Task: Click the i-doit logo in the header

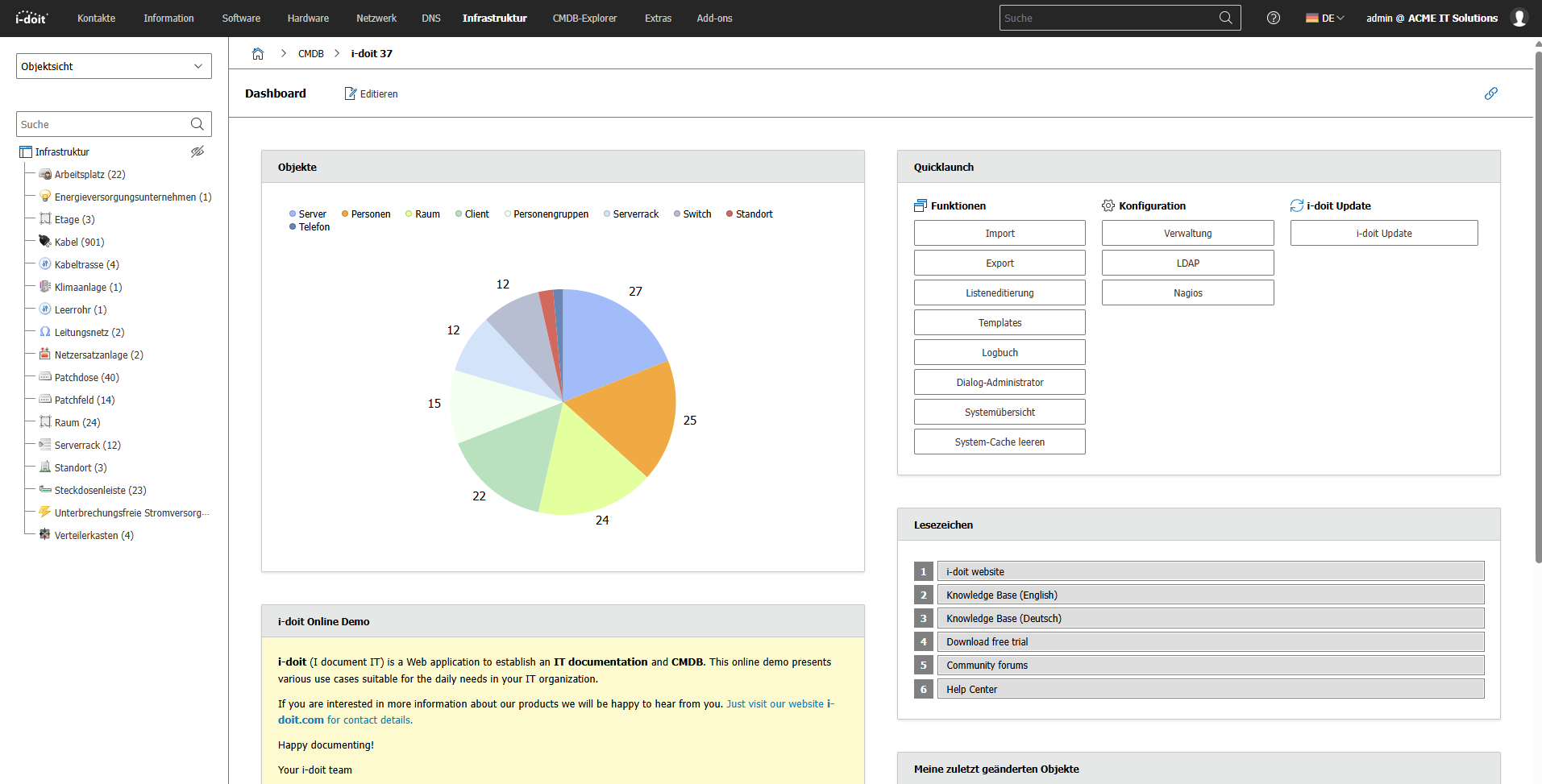Action: [31, 18]
